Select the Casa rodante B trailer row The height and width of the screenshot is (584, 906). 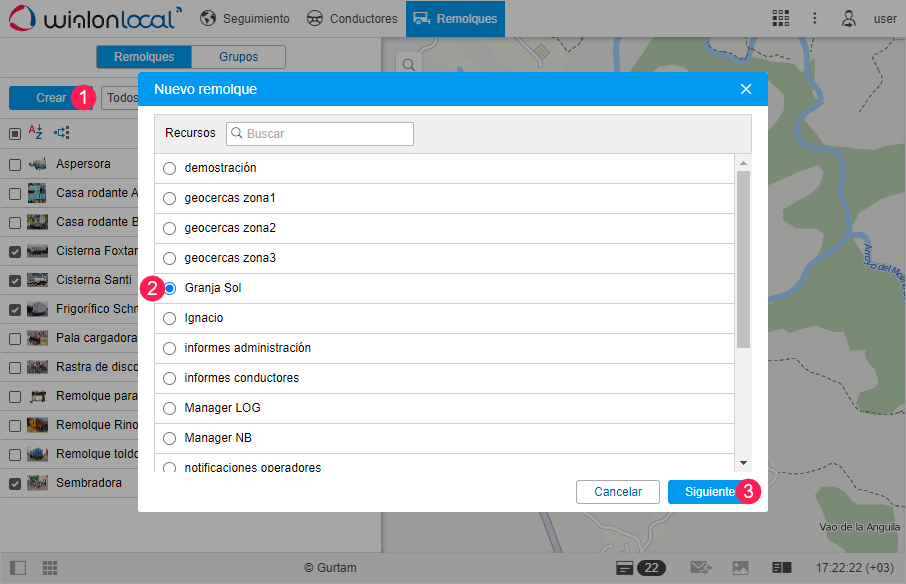point(69,222)
